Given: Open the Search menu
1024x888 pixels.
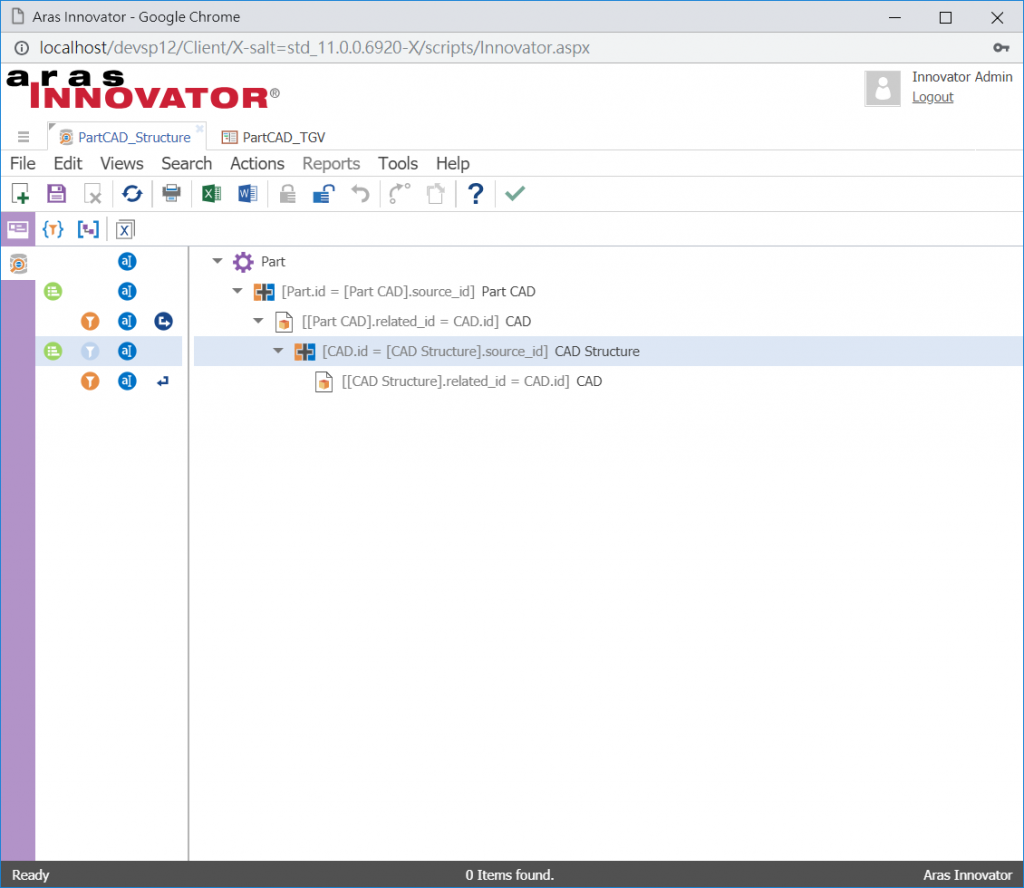Looking at the screenshot, I should [187, 163].
